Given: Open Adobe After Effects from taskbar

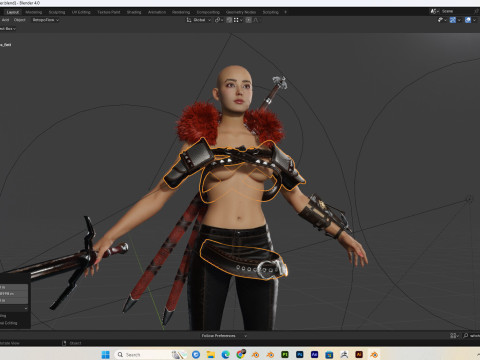Looking at the screenshot, I should coord(314,354).
